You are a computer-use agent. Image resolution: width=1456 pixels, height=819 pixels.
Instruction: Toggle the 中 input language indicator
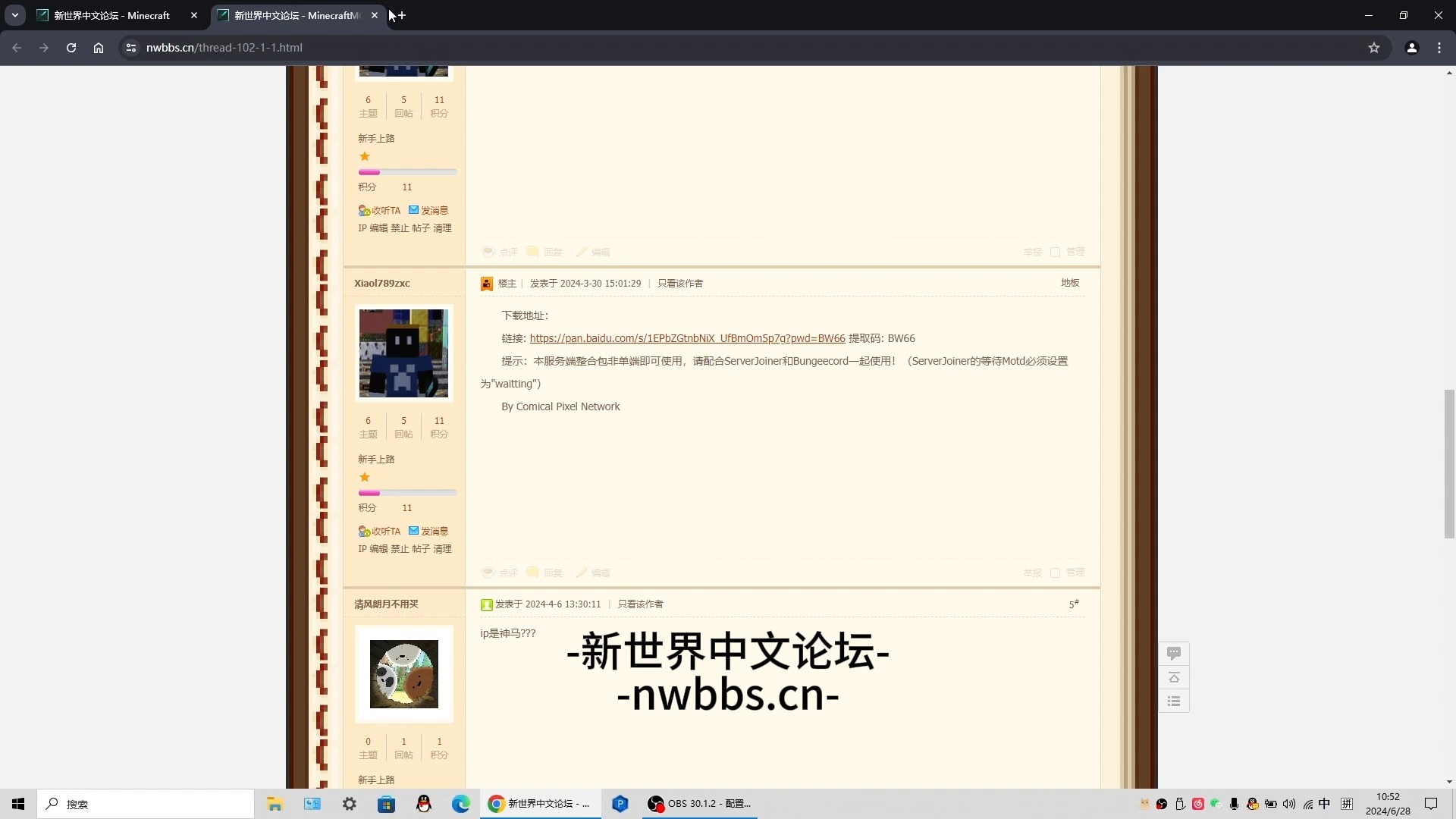tap(1324, 804)
